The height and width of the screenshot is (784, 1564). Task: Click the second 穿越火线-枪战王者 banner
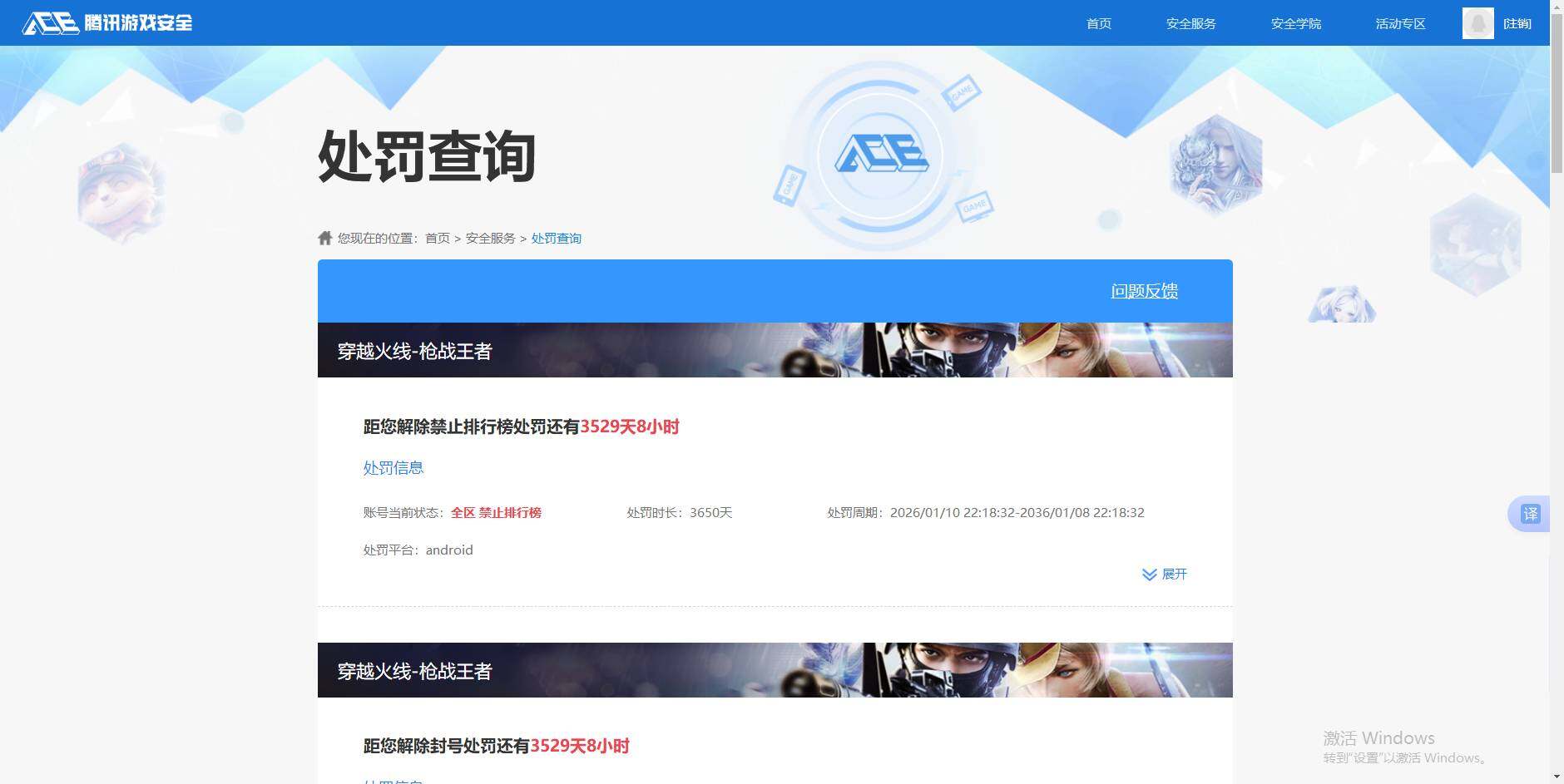click(x=775, y=670)
